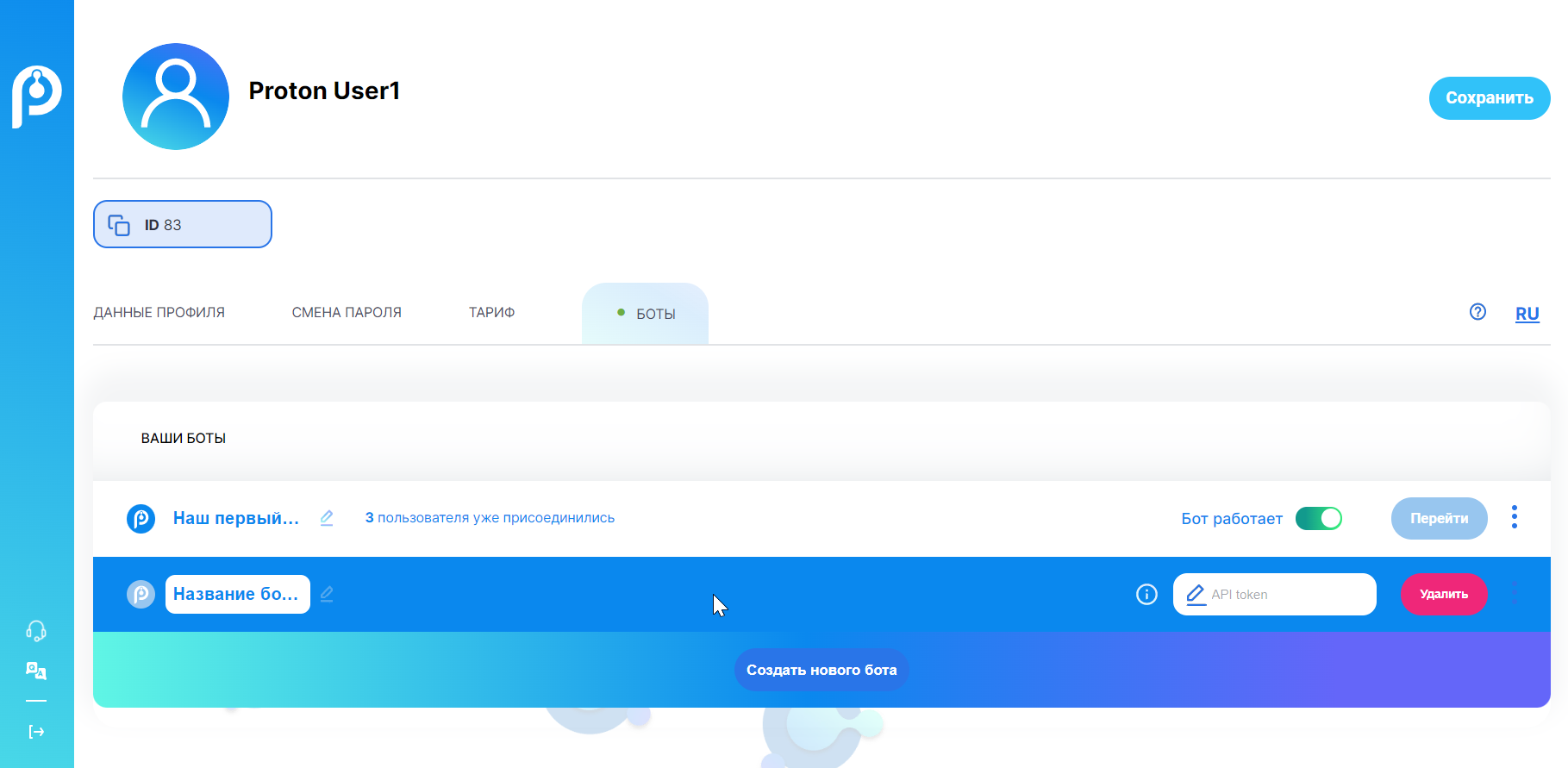Click the pencil icon inside API token field
Screen dimensions: 1568x768
point(1196,595)
